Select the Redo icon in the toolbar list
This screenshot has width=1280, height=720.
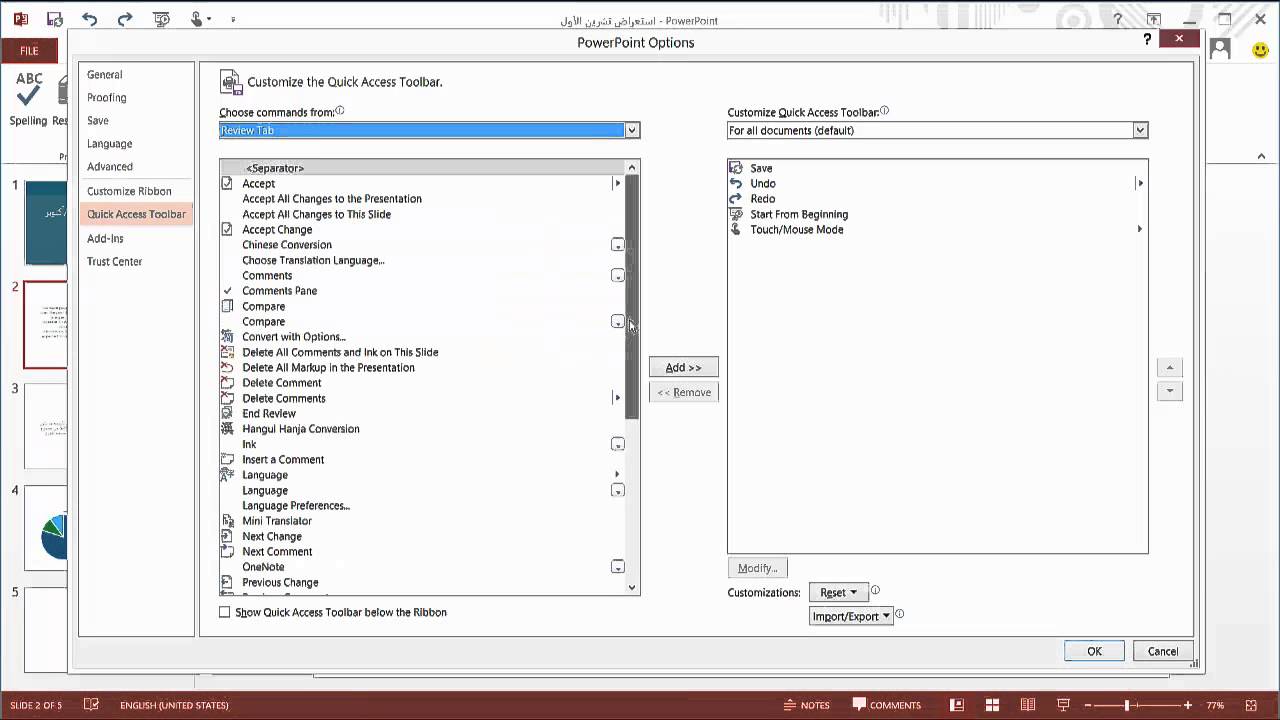point(736,199)
